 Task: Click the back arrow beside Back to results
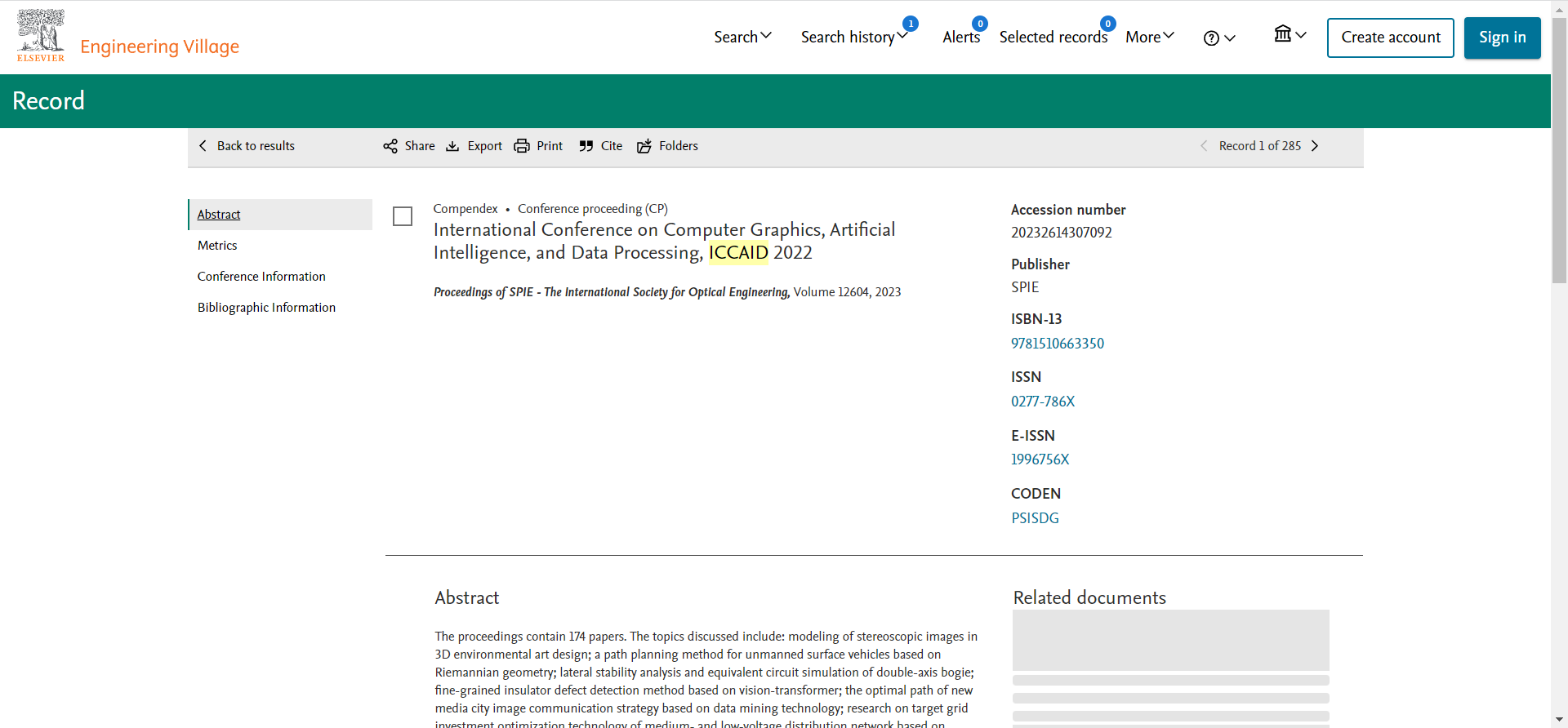pos(203,146)
